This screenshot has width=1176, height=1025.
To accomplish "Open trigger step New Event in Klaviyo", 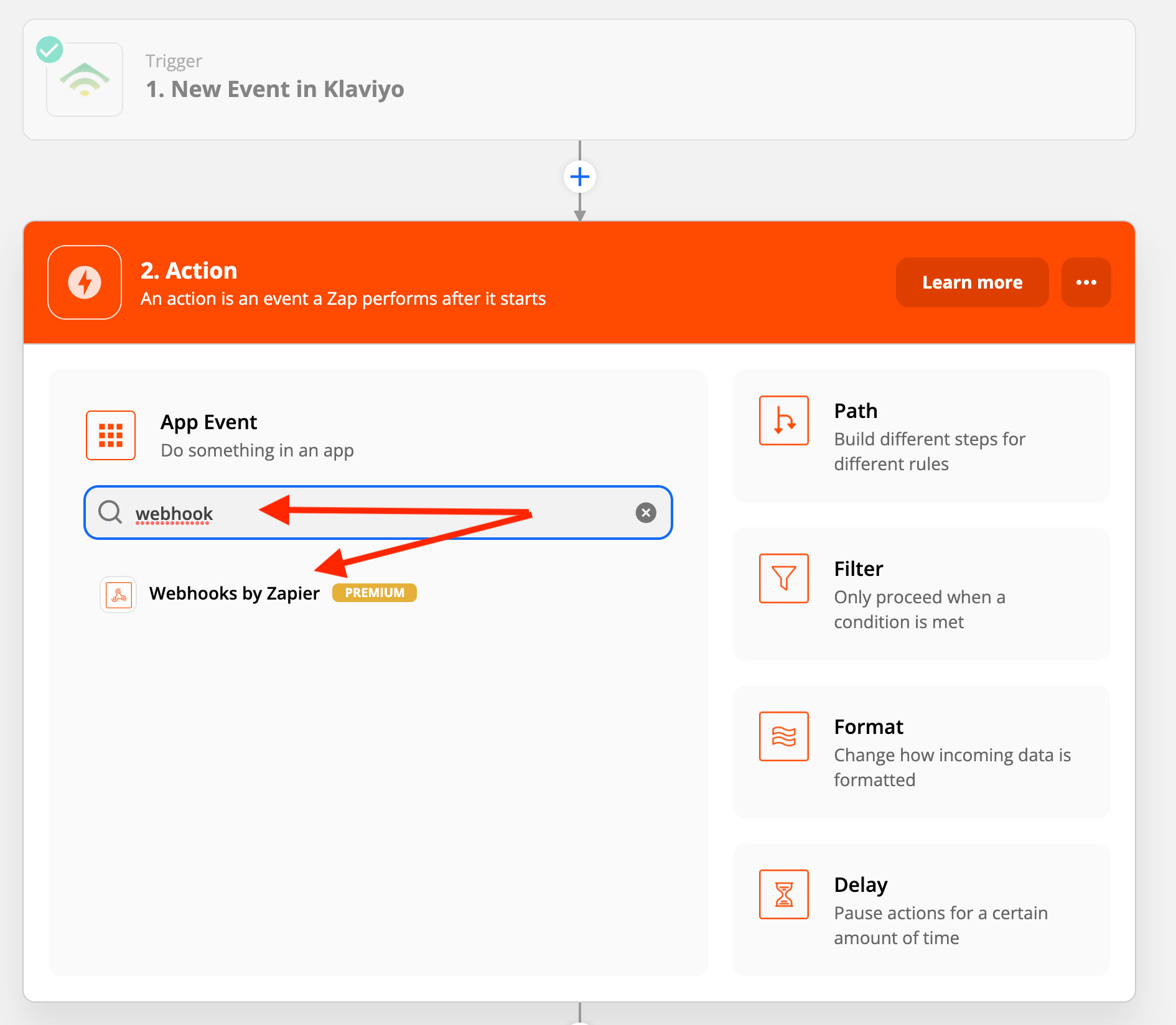I will coord(579,80).
